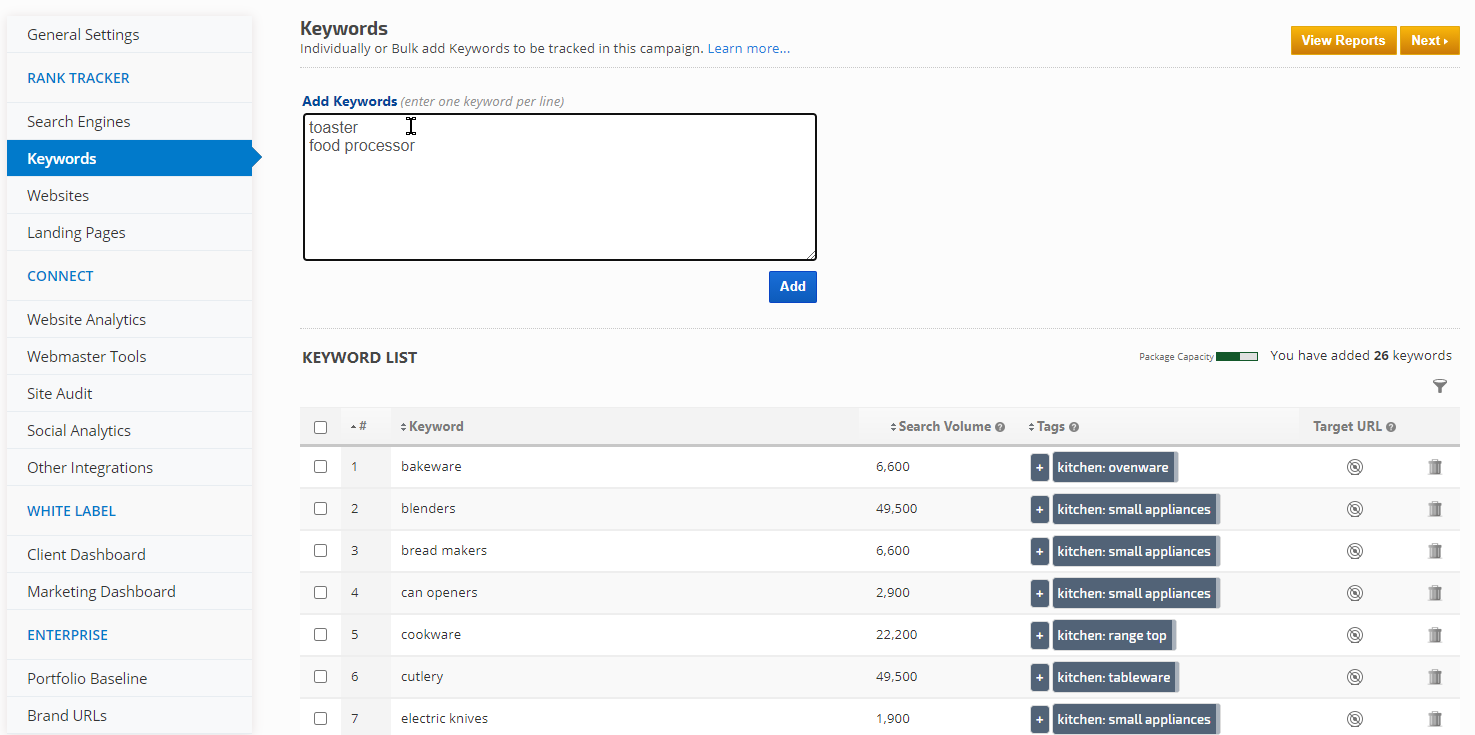Image resolution: width=1475 pixels, height=735 pixels.
Task: Delete the bakeware keyword with trash icon
Action: tap(1435, 467)
